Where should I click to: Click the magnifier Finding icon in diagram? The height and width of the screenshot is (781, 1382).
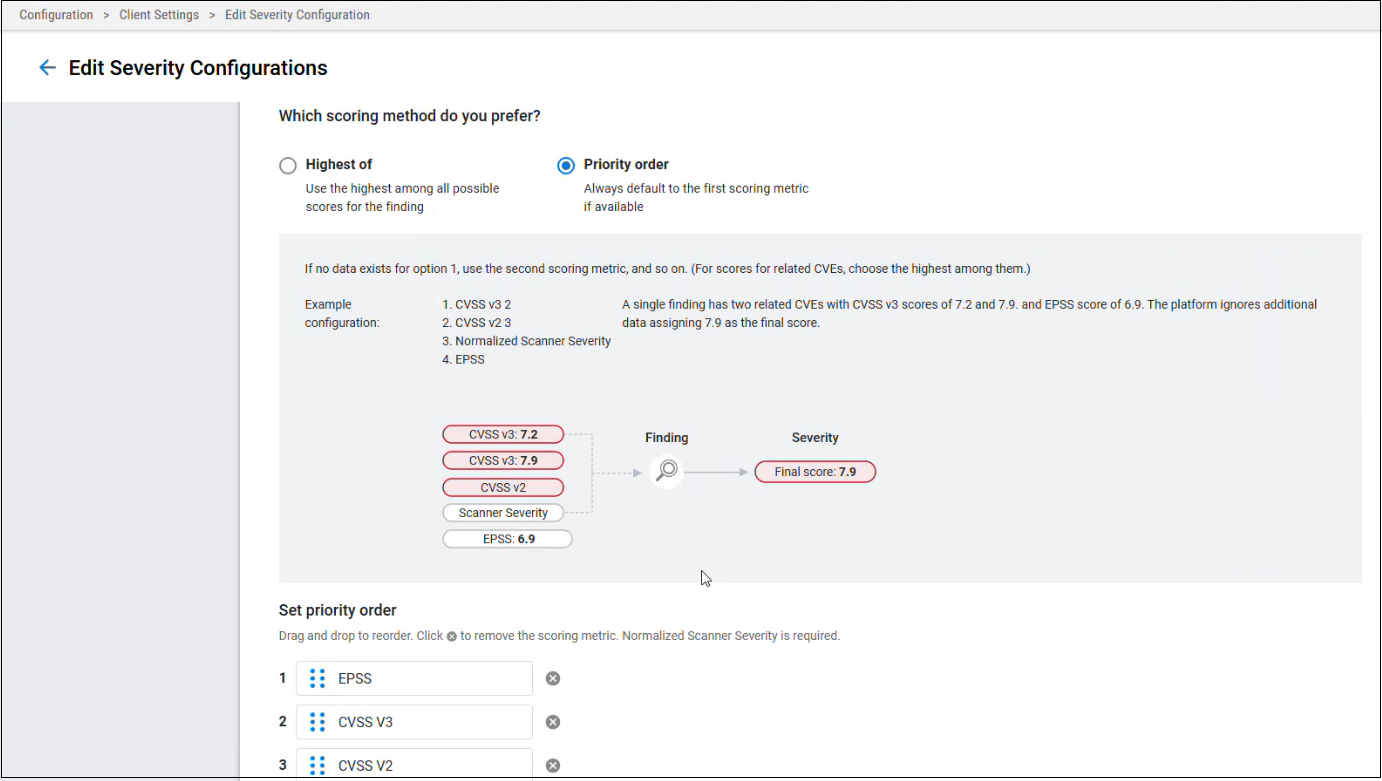point(666,471)
